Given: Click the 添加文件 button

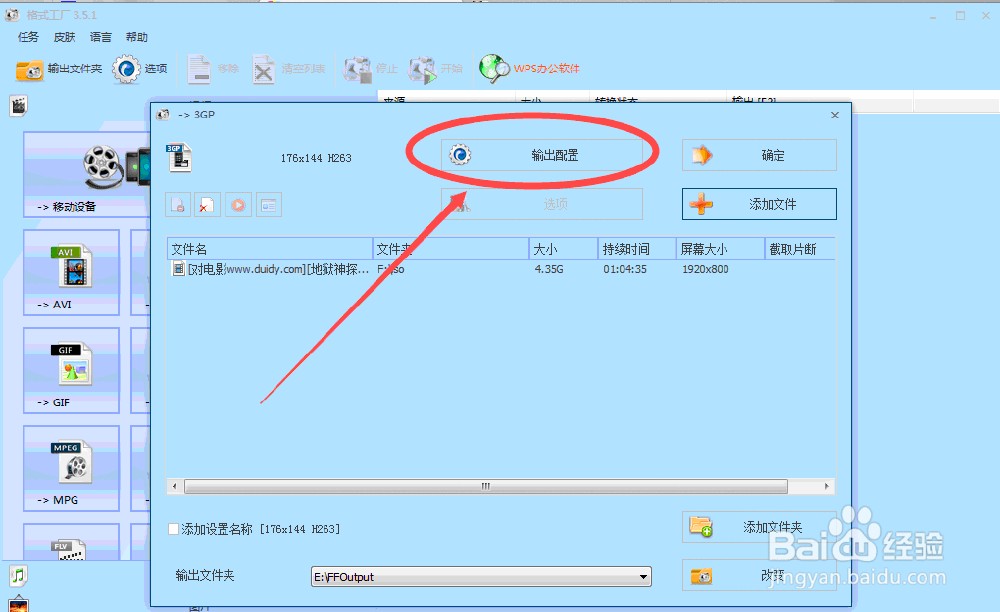Looking at the screenshot, I should click(759, 204).
